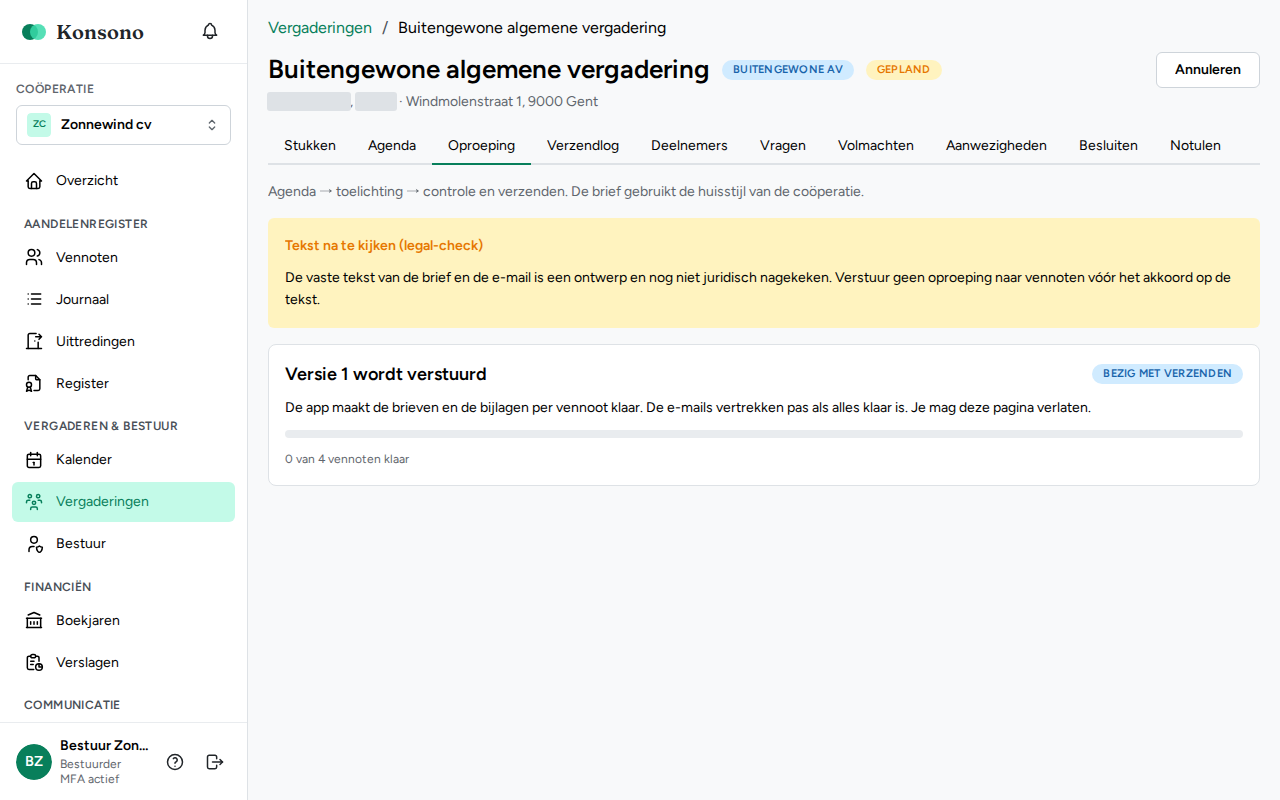This screenshot has height=800, width=1280.
Task: Click the Kalender calendar icon
Action: click(x=34, y=460)
